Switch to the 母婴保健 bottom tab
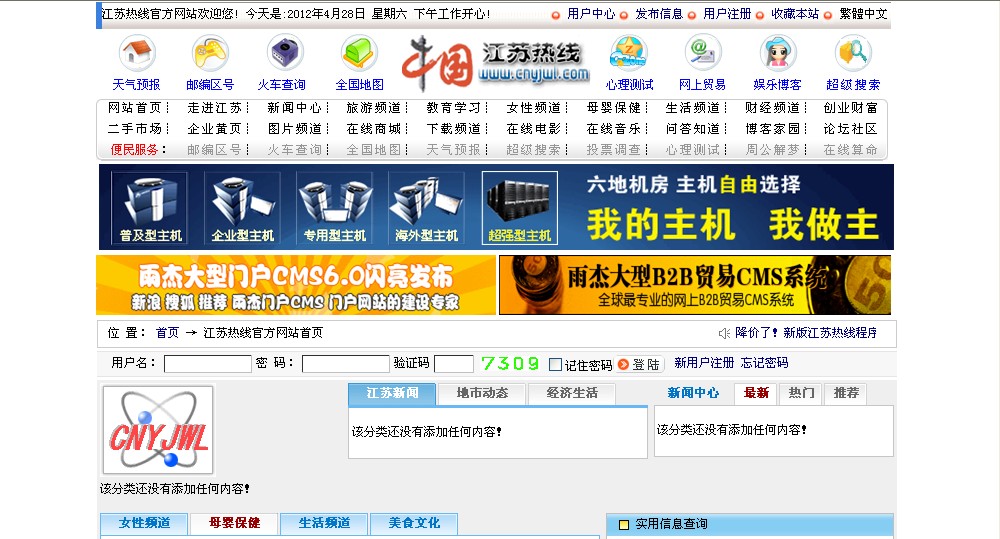This screenshot has height=539, width=1000. [234, 524]
